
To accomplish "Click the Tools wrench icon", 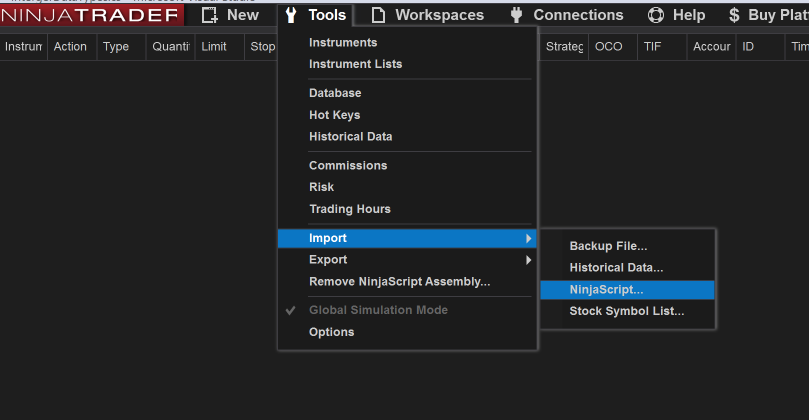I will [291, 15].
